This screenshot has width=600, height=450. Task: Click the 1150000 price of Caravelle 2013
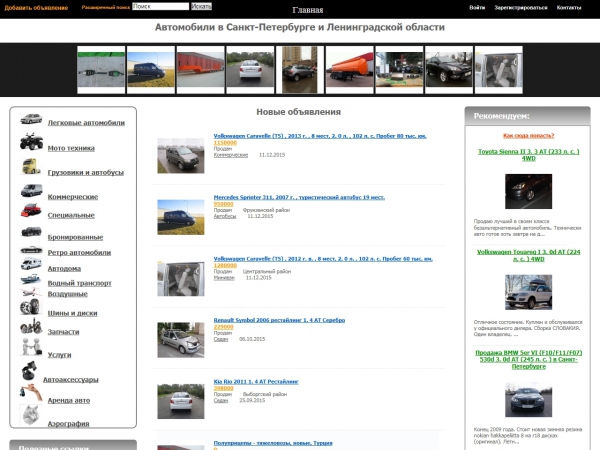225,143
